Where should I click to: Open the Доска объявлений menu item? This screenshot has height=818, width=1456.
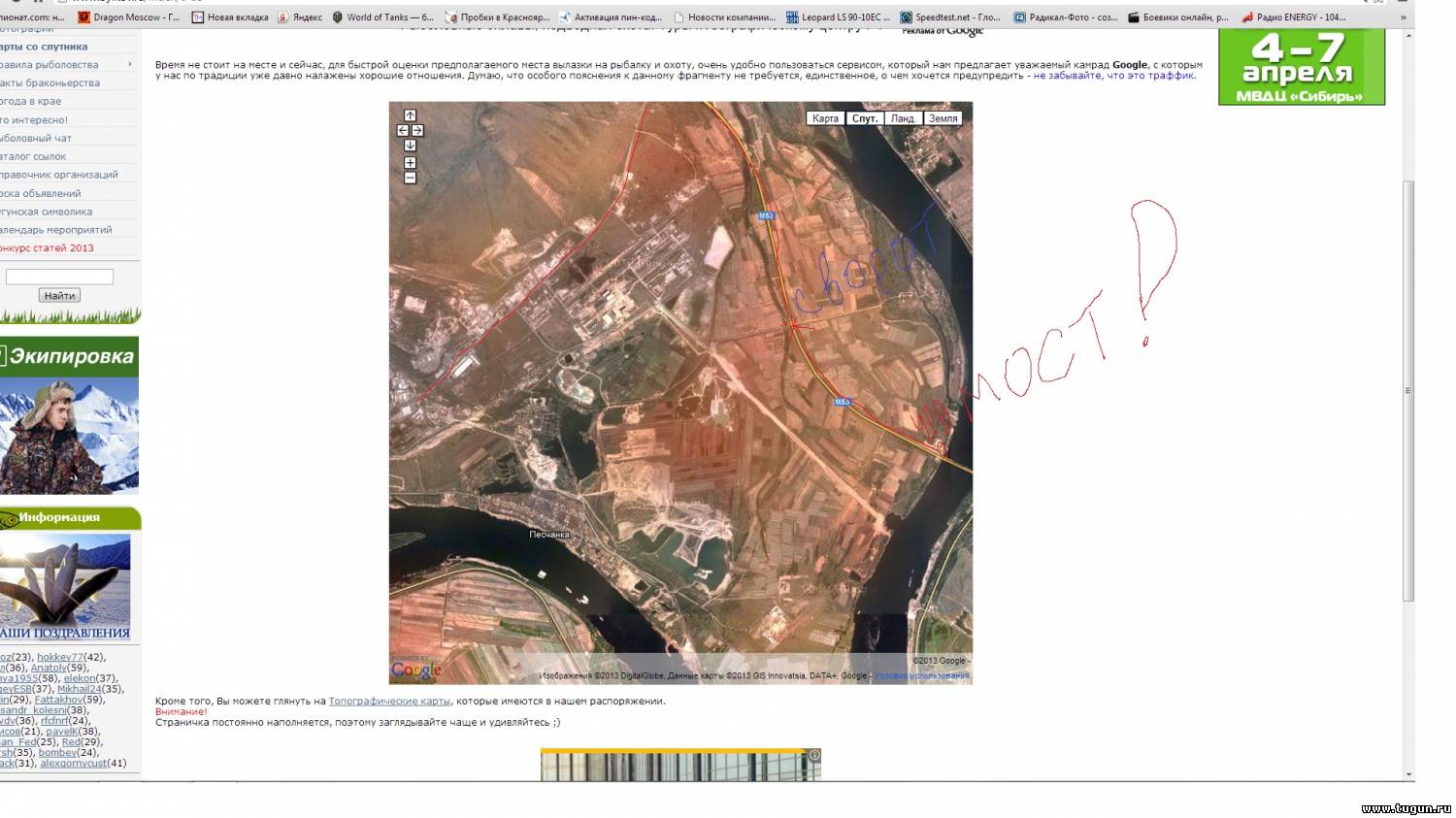(40, 193)
